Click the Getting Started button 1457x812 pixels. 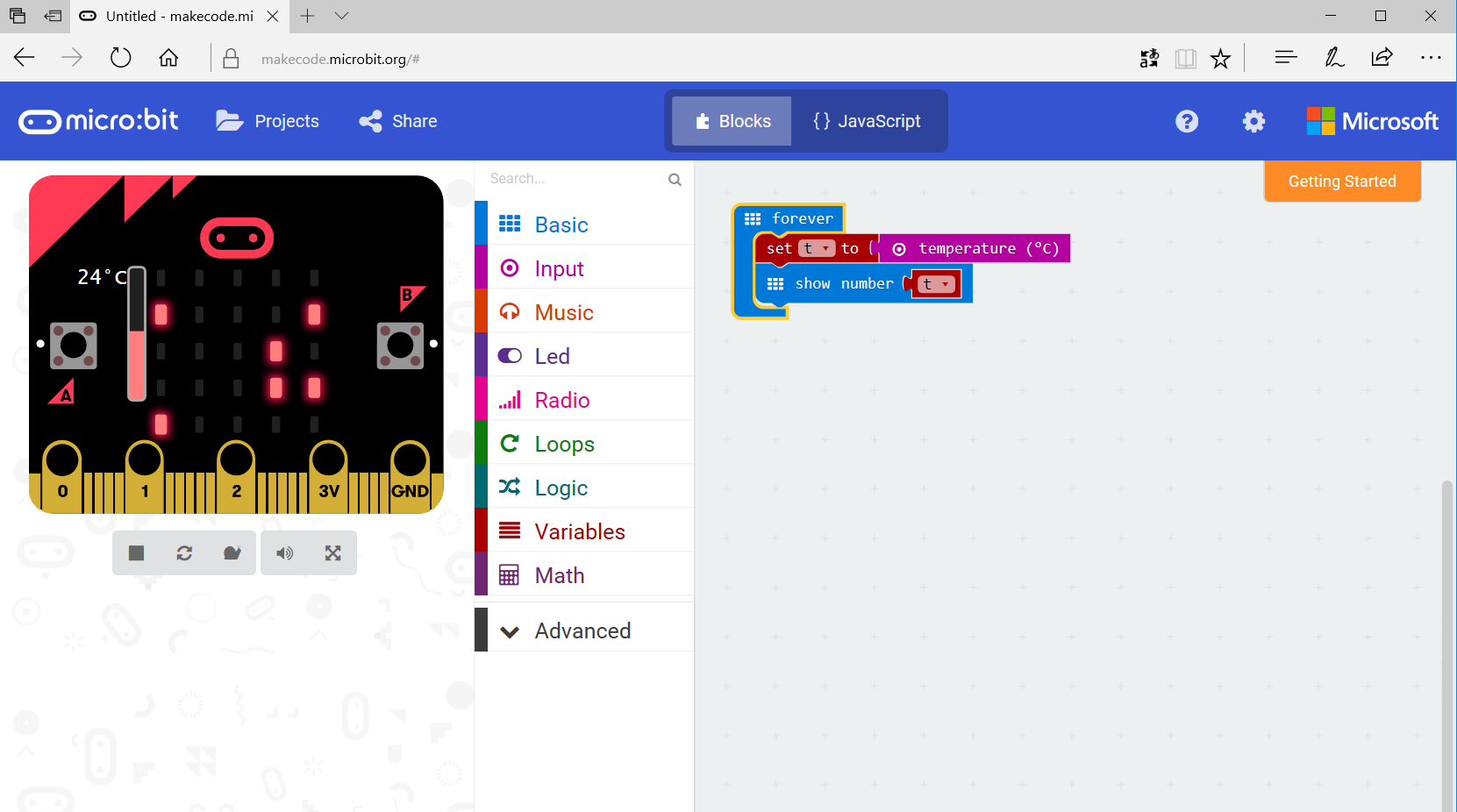(x=1341, y=181)
